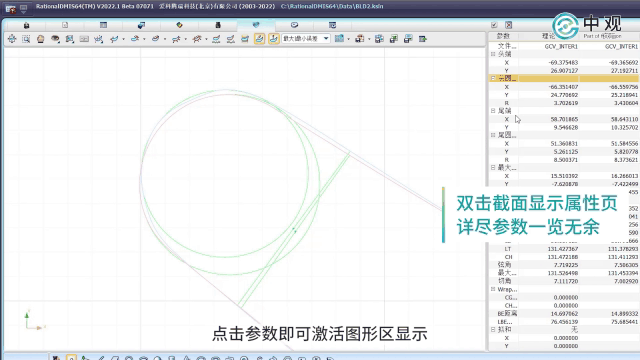Open the quick access dropdown in title bar
The image size is (640, 360).
[24, 8]
